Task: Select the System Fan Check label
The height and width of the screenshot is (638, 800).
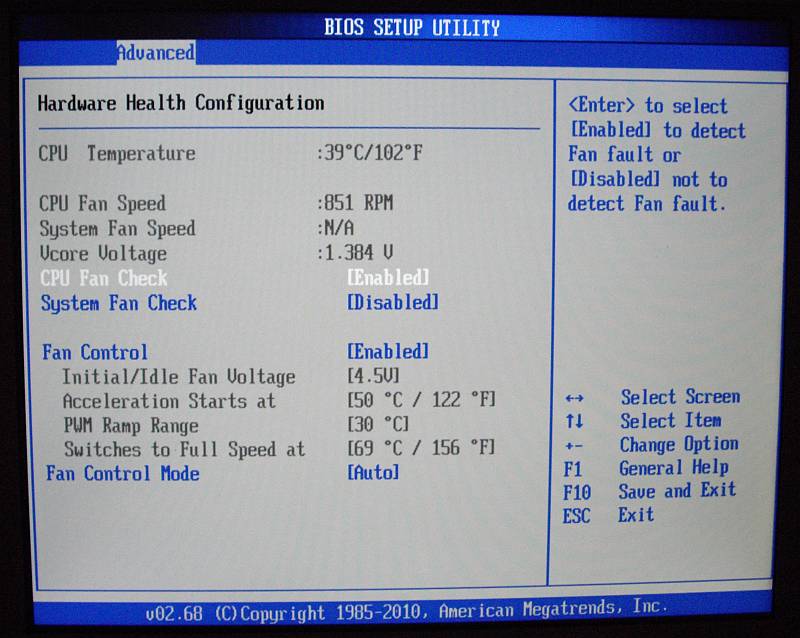Action: coord(119,303)
